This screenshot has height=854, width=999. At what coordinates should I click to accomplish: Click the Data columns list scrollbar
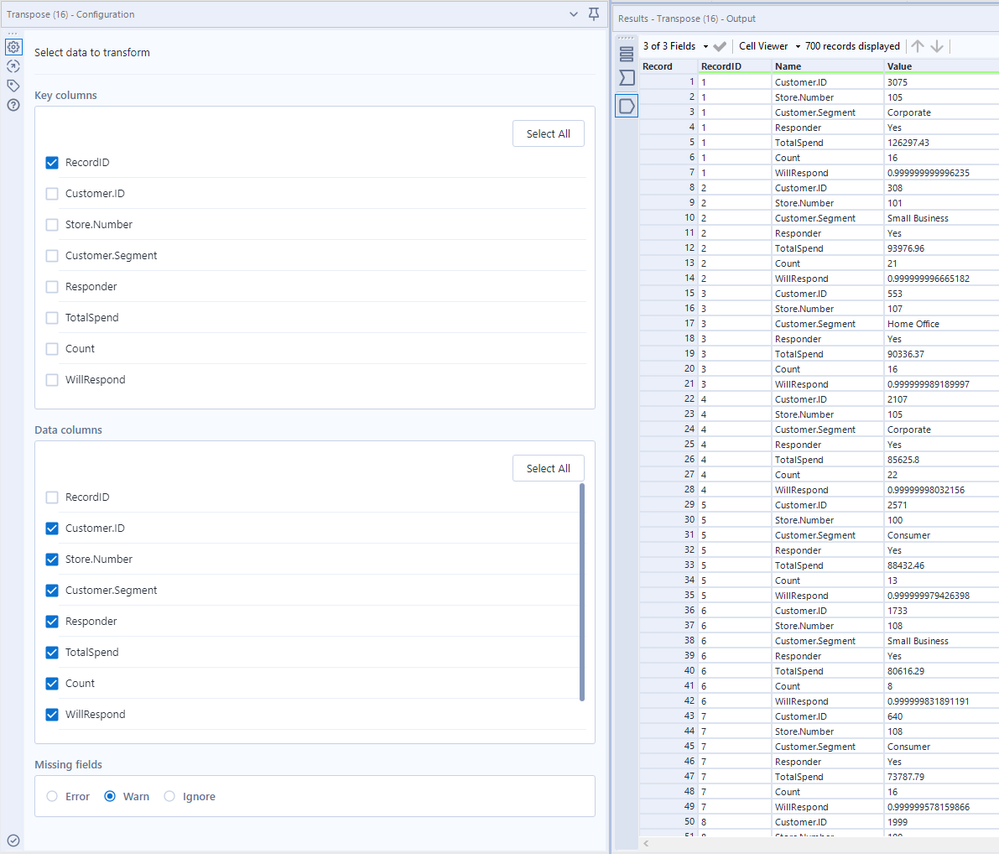tap(582, 592)
